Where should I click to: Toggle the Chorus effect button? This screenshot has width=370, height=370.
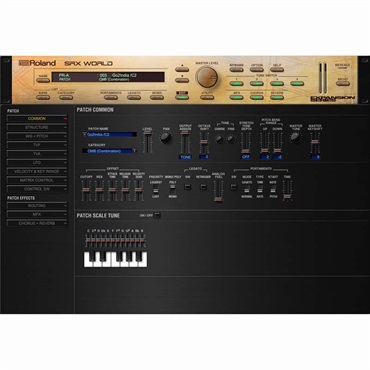257,97
